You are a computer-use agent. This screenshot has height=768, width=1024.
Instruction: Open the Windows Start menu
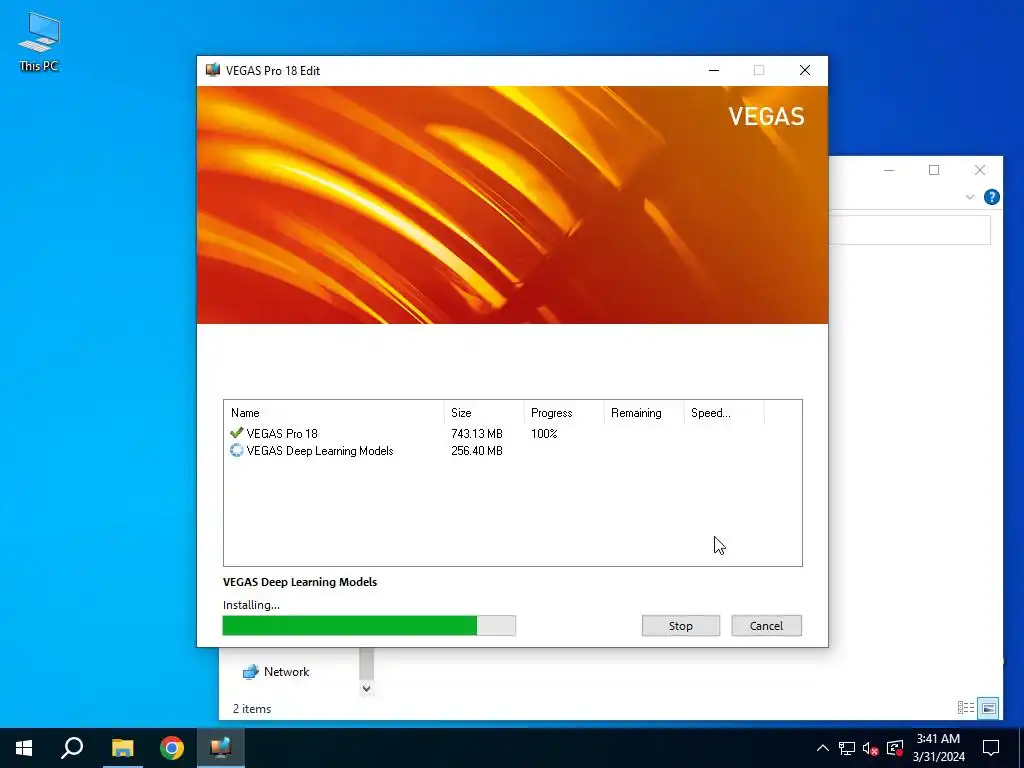point(24,748)
